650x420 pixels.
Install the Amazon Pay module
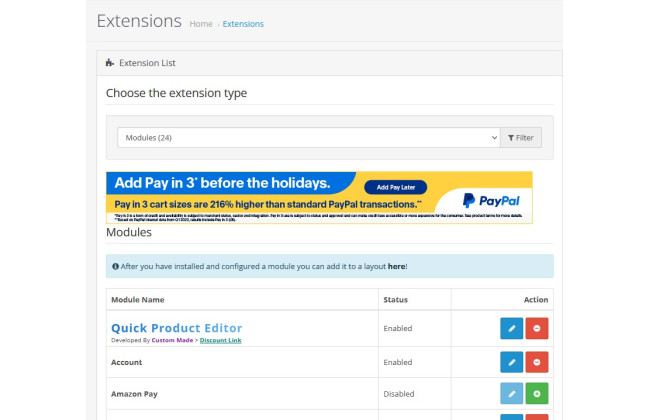click(x=537, y=393)
